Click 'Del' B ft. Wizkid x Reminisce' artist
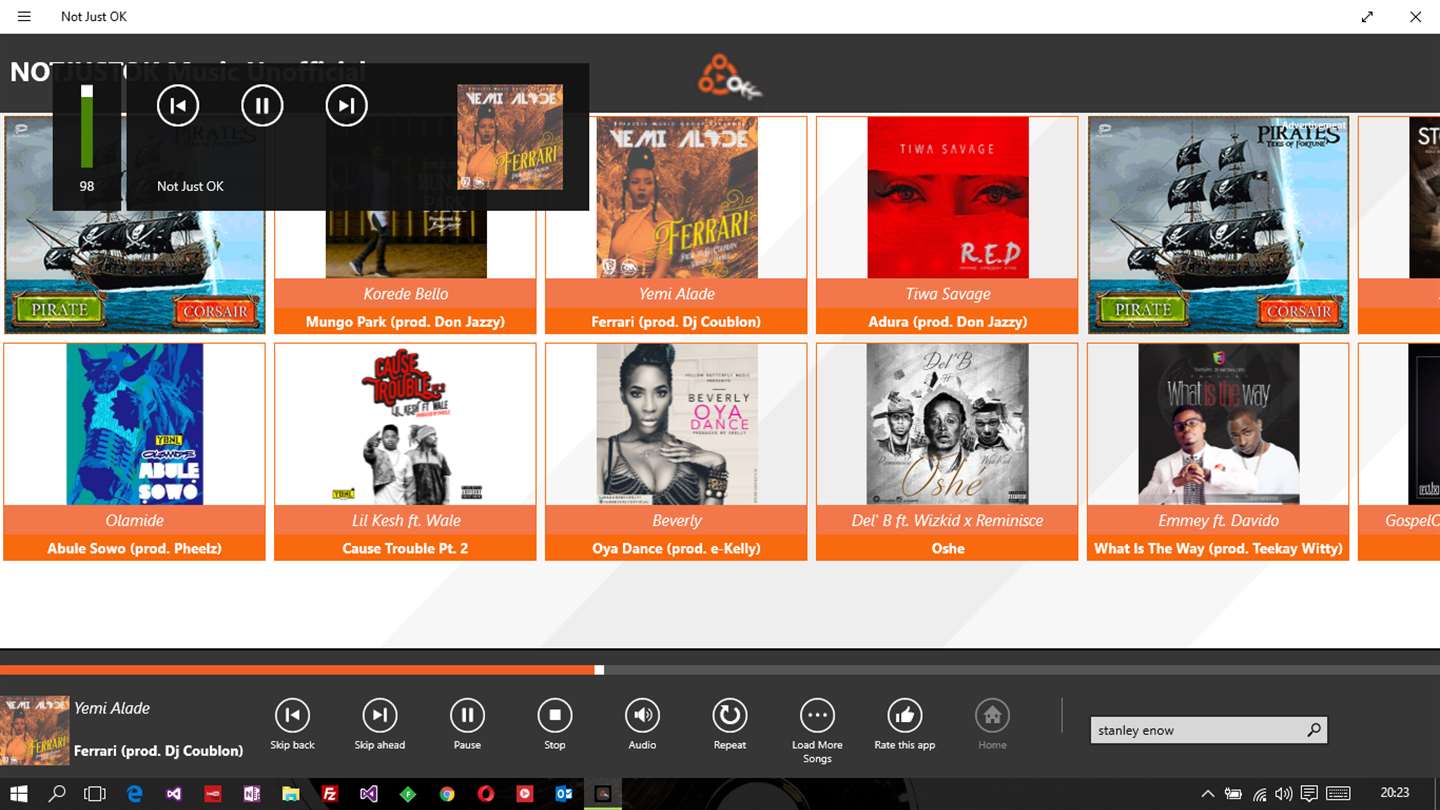This screenshot has height=810, width=1440. (x=948, y=521)
